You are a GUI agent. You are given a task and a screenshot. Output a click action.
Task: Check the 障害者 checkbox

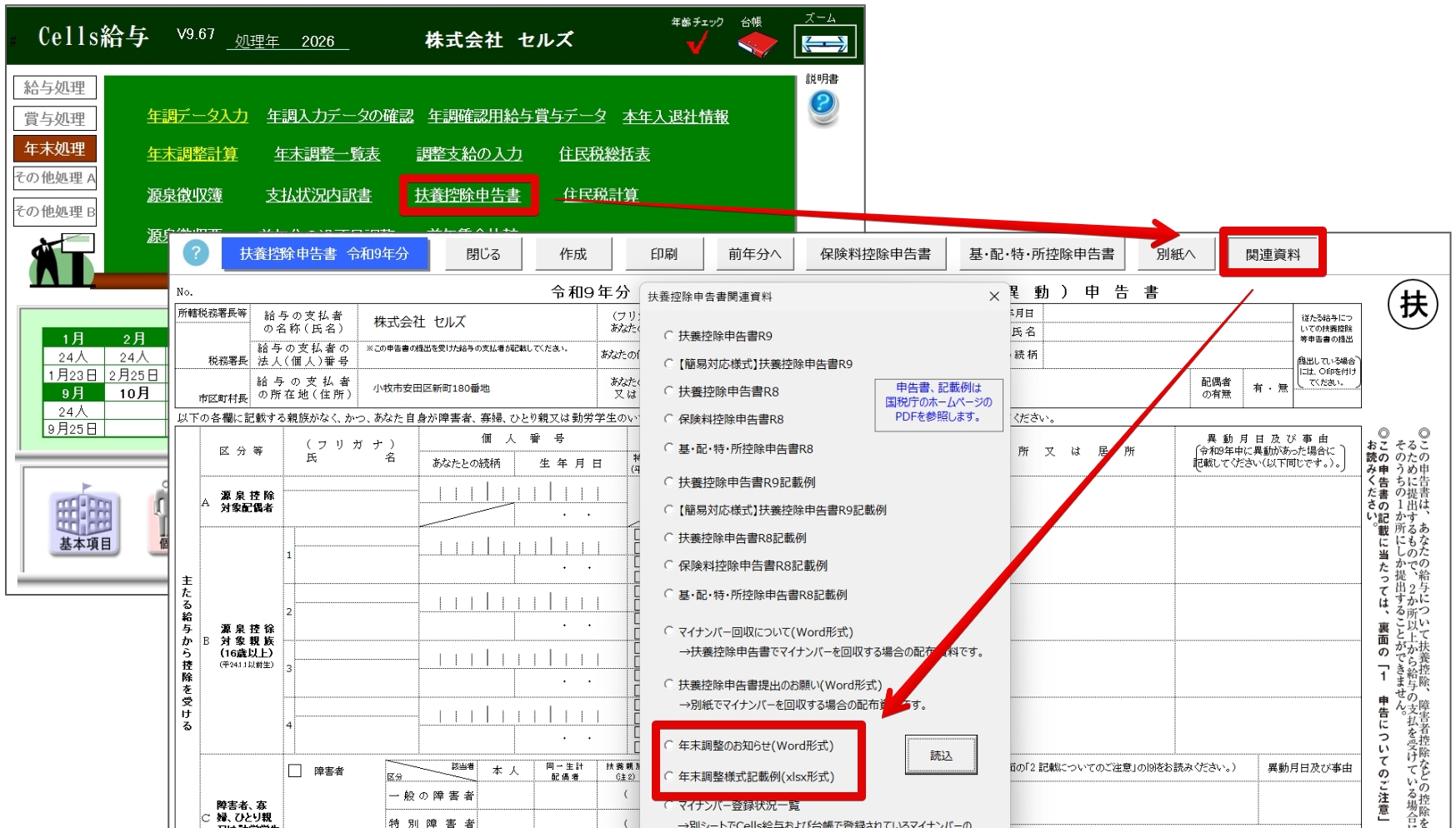(x=295, y=771)
